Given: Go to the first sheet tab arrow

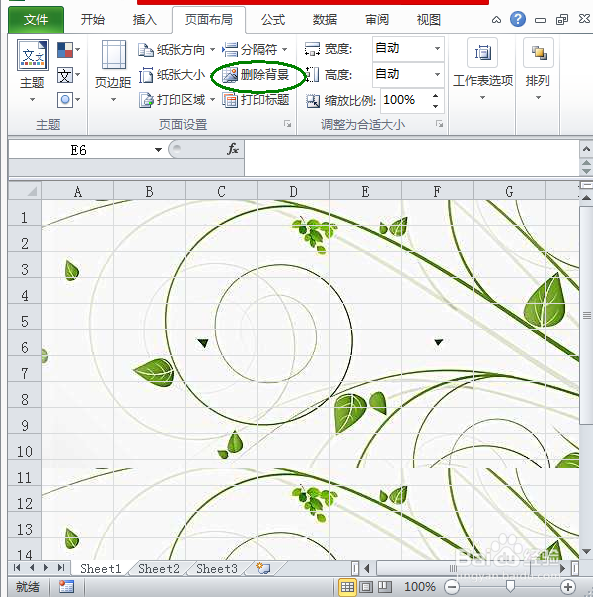Looking at the screenshot, I should tap(17, 568).
